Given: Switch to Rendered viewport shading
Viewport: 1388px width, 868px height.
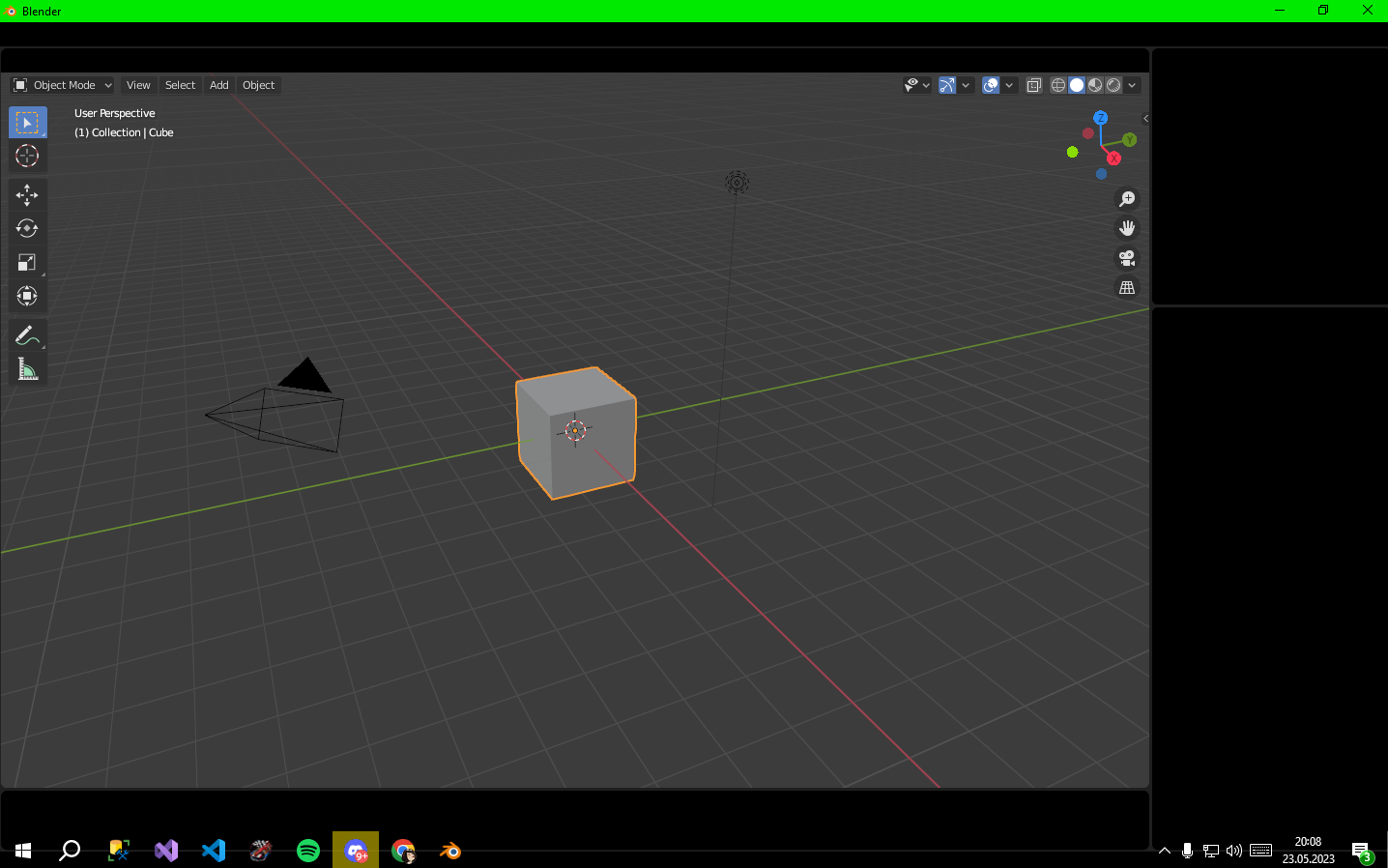Looking at the screenshot, I should pyautogui.click(x=1113, y=85).
